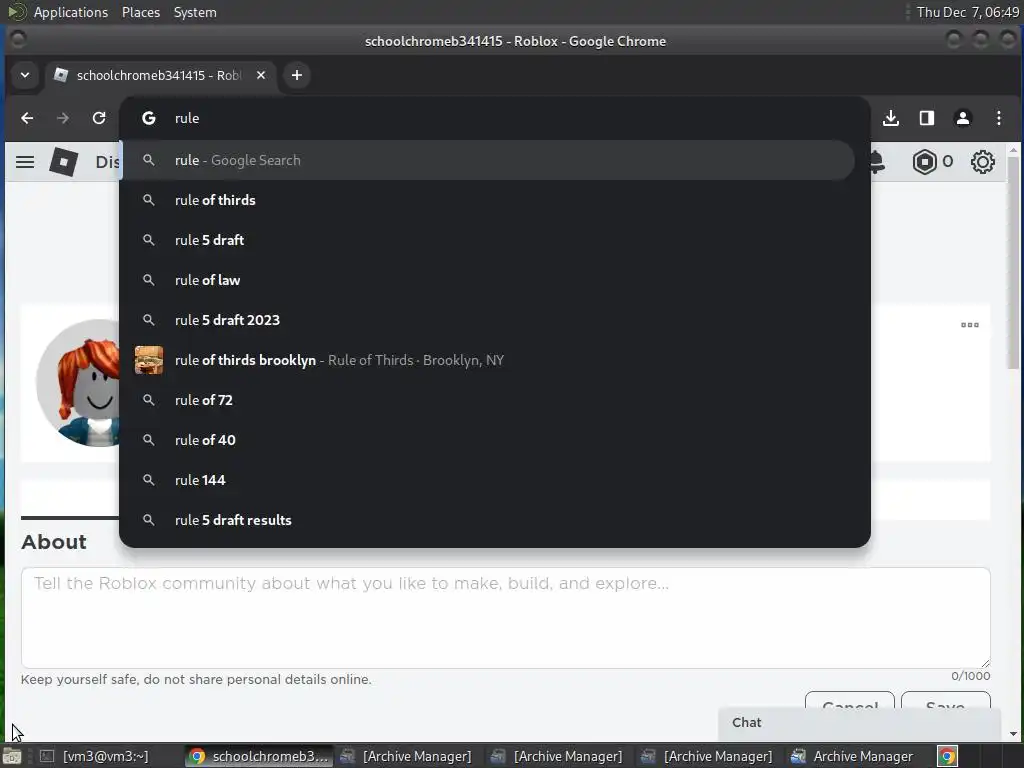Click the browser forward arrow

pos(63,118)
